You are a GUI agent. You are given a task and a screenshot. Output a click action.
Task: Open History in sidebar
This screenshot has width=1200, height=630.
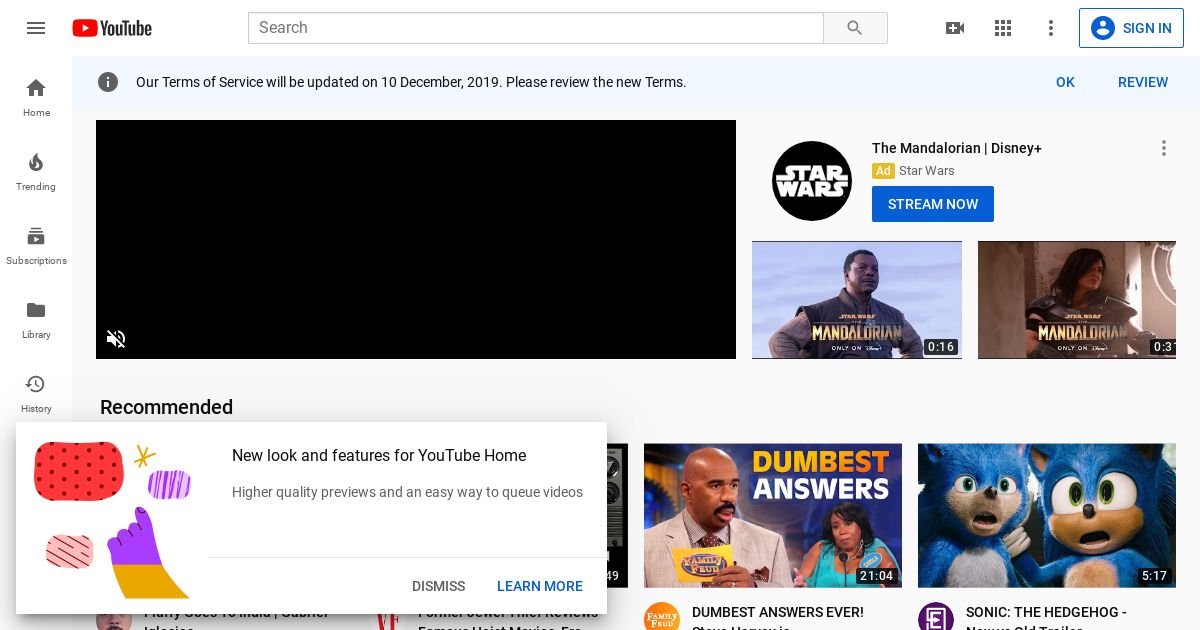coord(36,393)
